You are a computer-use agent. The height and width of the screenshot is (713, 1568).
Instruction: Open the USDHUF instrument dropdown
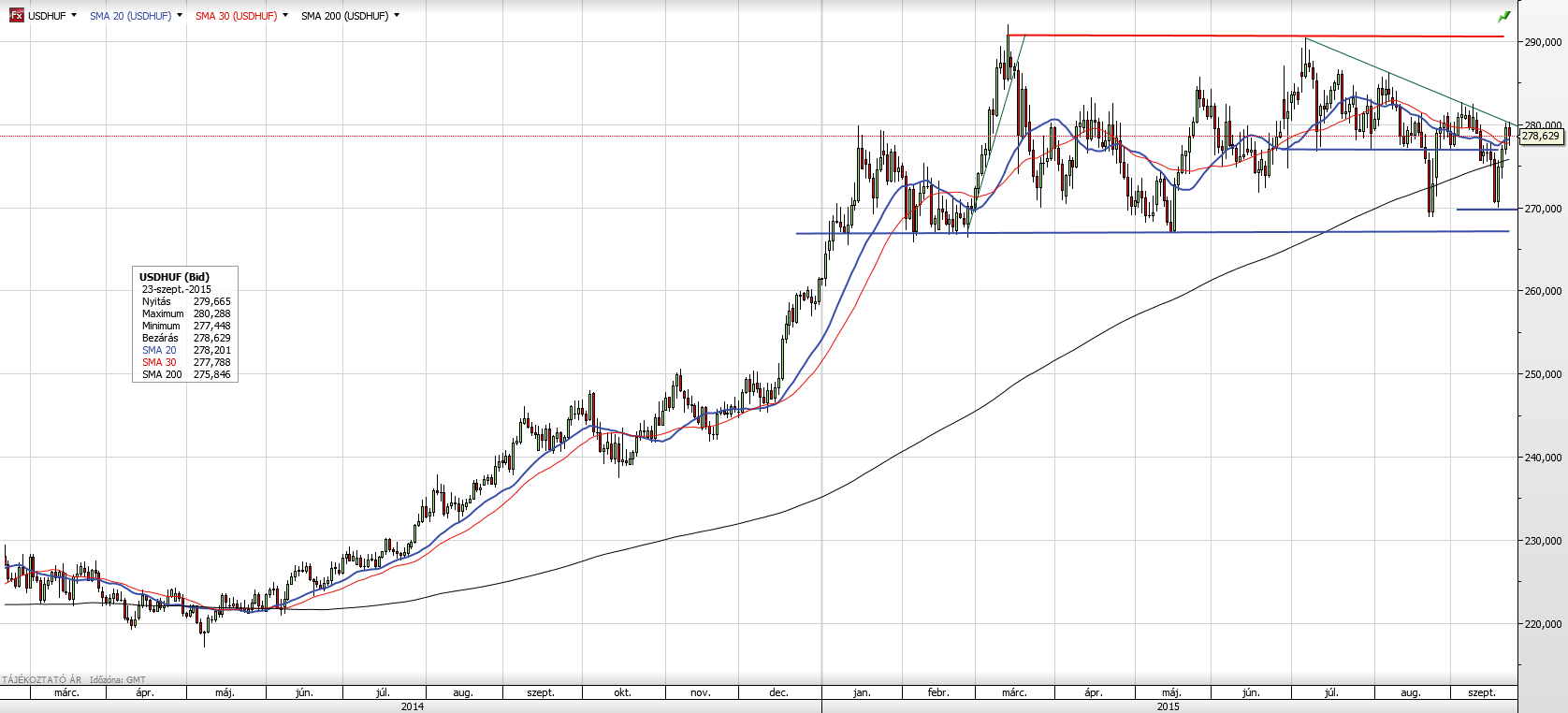coord(74,15)
